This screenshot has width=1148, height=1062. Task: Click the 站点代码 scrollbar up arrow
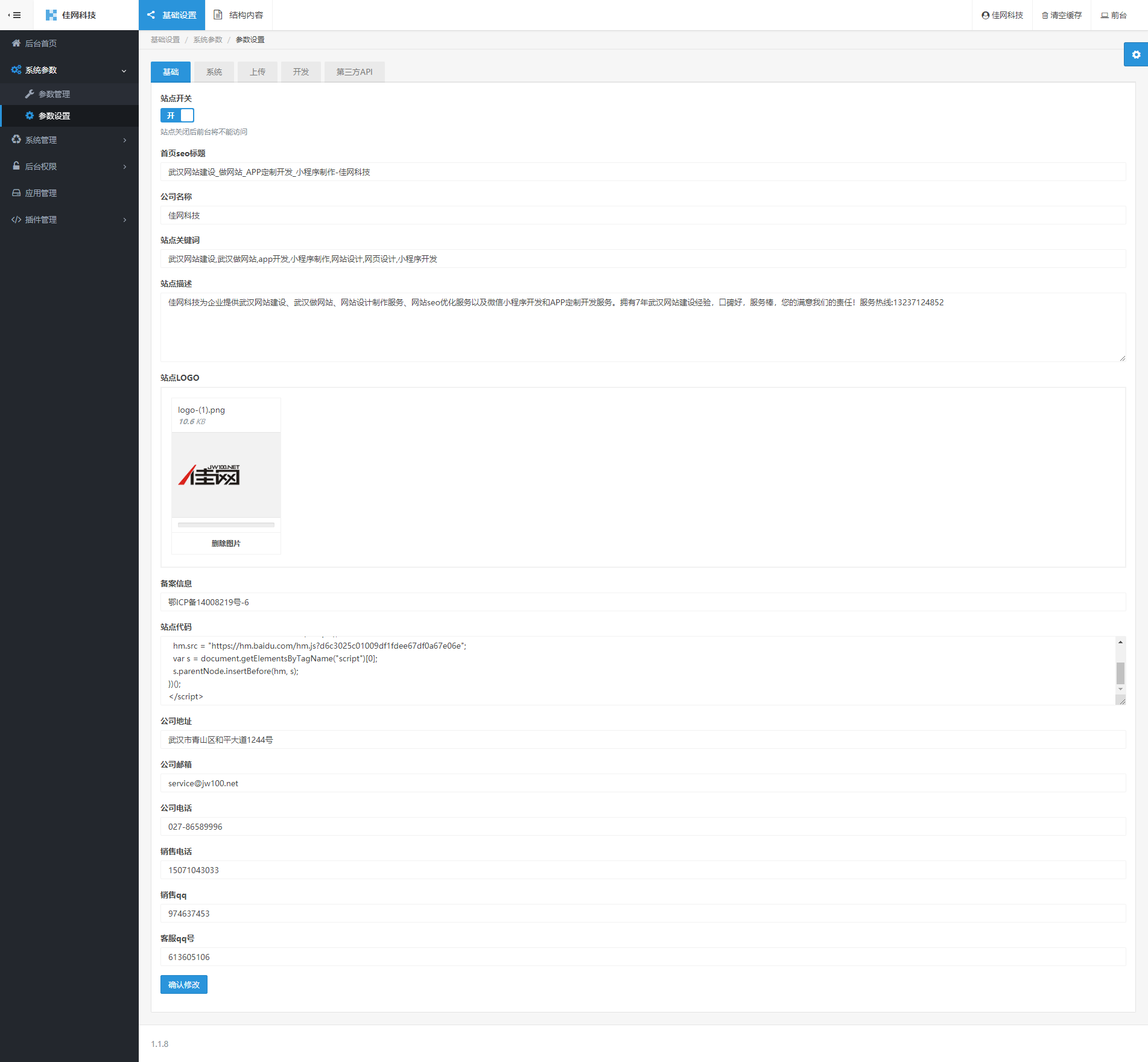(x=1120, y=642)
